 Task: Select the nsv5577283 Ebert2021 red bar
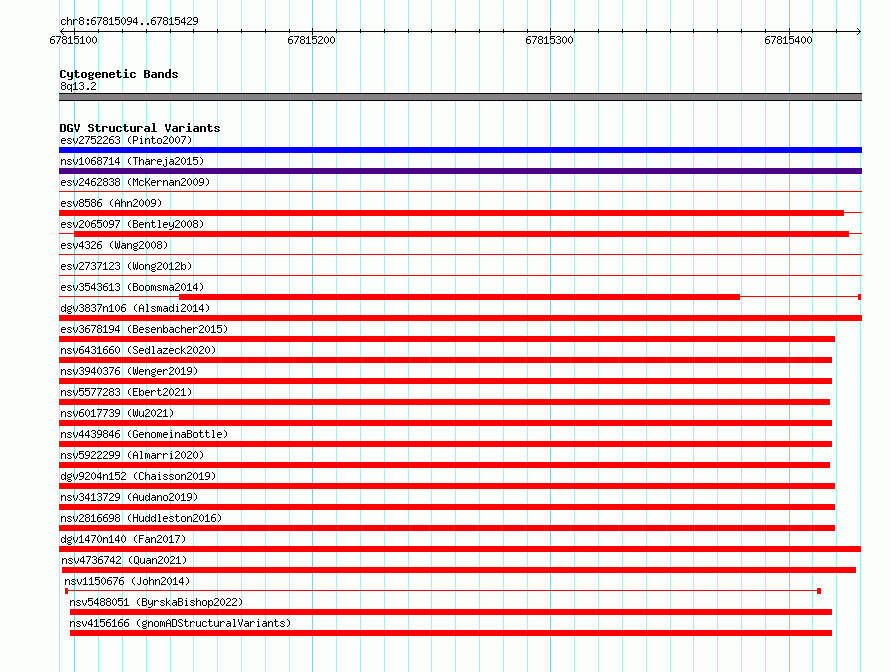tap(444, 402)
